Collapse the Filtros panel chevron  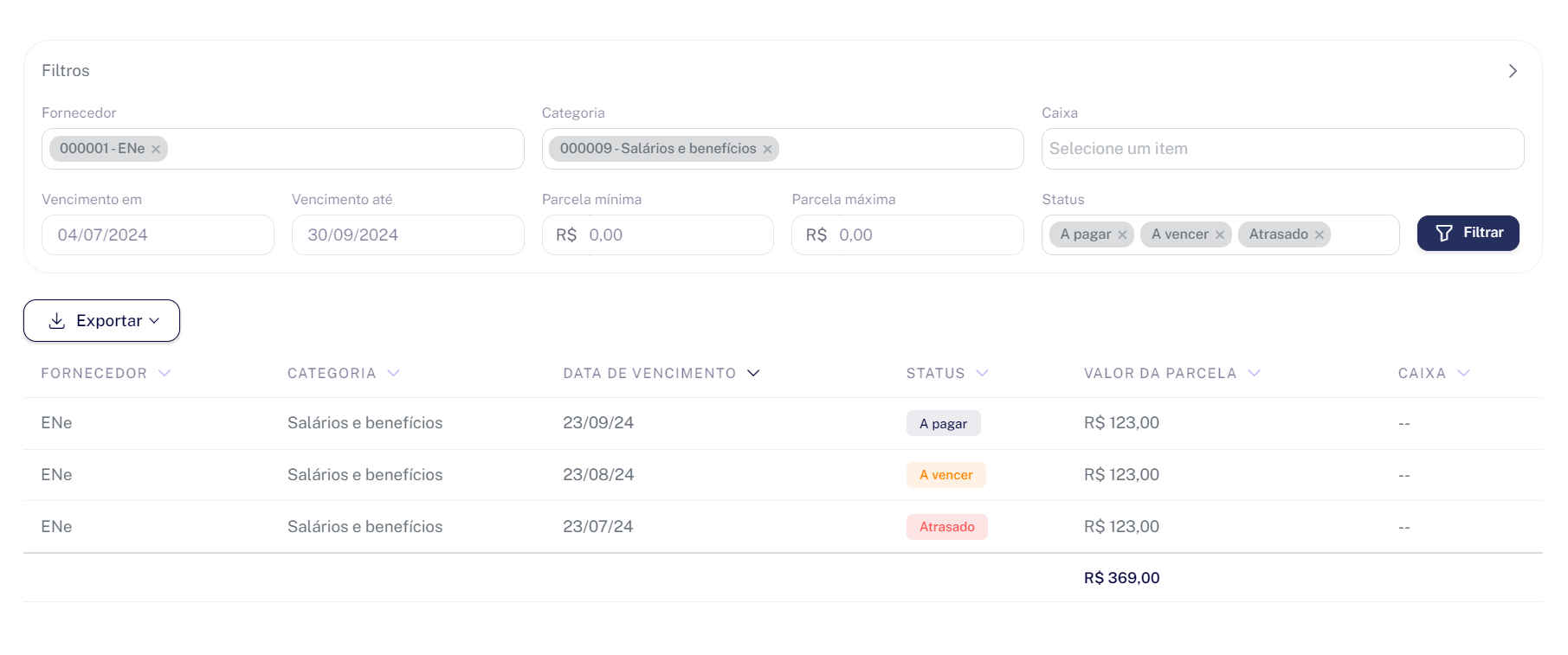[1513, 71]
